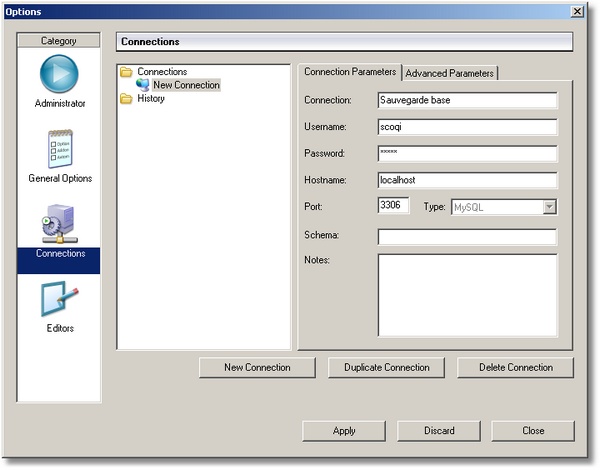Select the Connections tree node label

[x=162, y=72]
